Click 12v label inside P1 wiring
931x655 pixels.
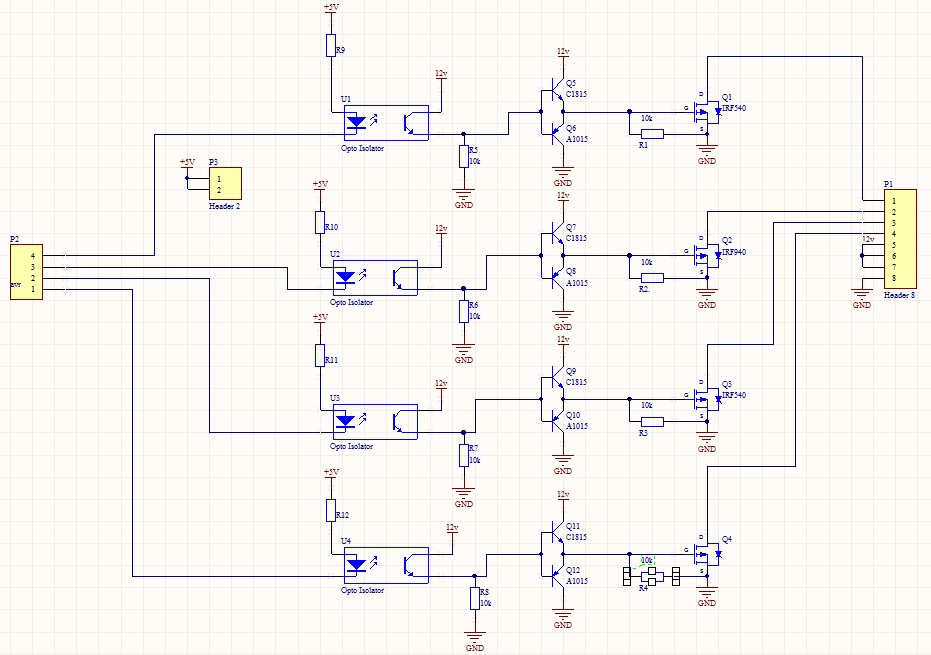coord(868,239)
